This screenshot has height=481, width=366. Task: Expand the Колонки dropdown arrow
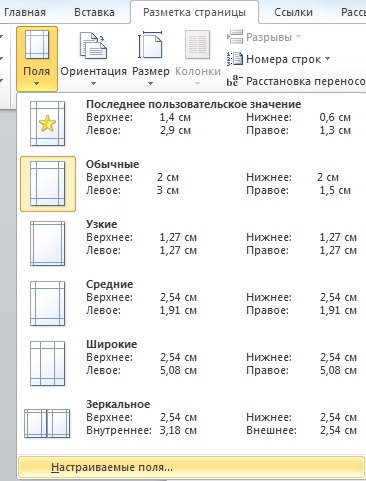pos(197,83)
